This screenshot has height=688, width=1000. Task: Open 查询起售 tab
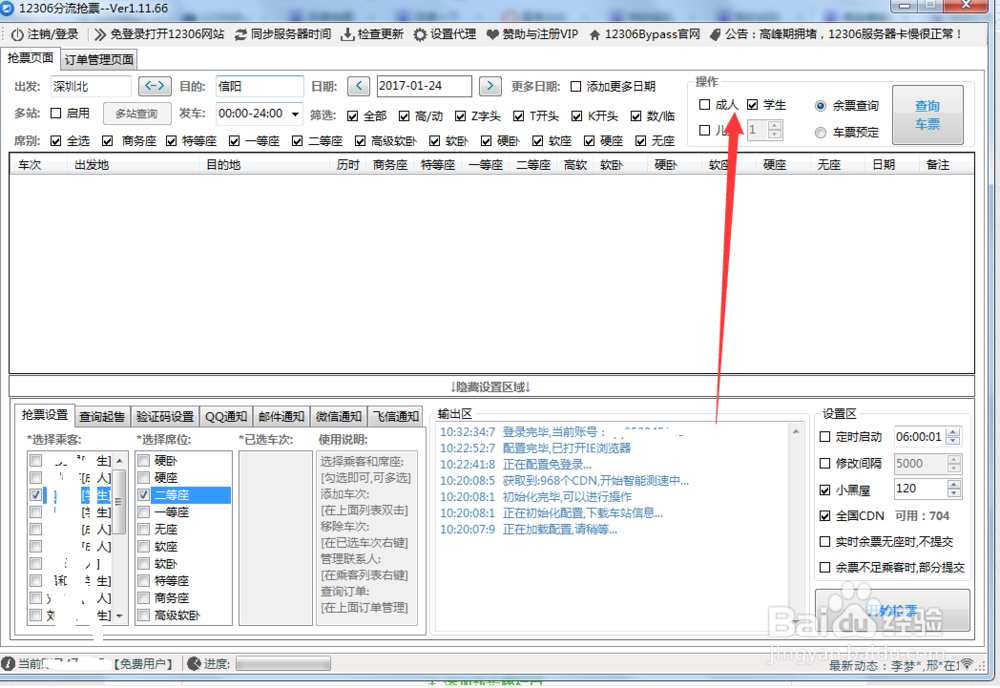pyautogui.click(x=102, y=416)
